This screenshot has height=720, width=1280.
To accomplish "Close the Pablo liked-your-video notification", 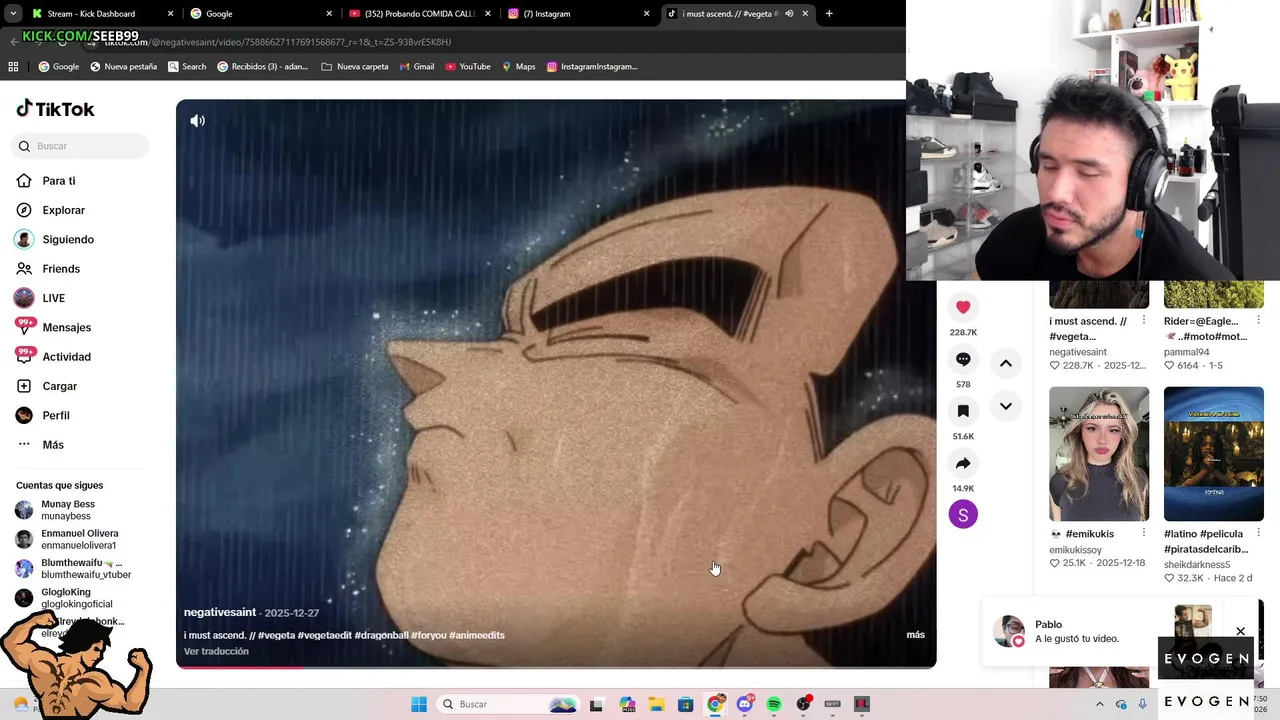I will pyautogui.click(x=1241, y=632).
